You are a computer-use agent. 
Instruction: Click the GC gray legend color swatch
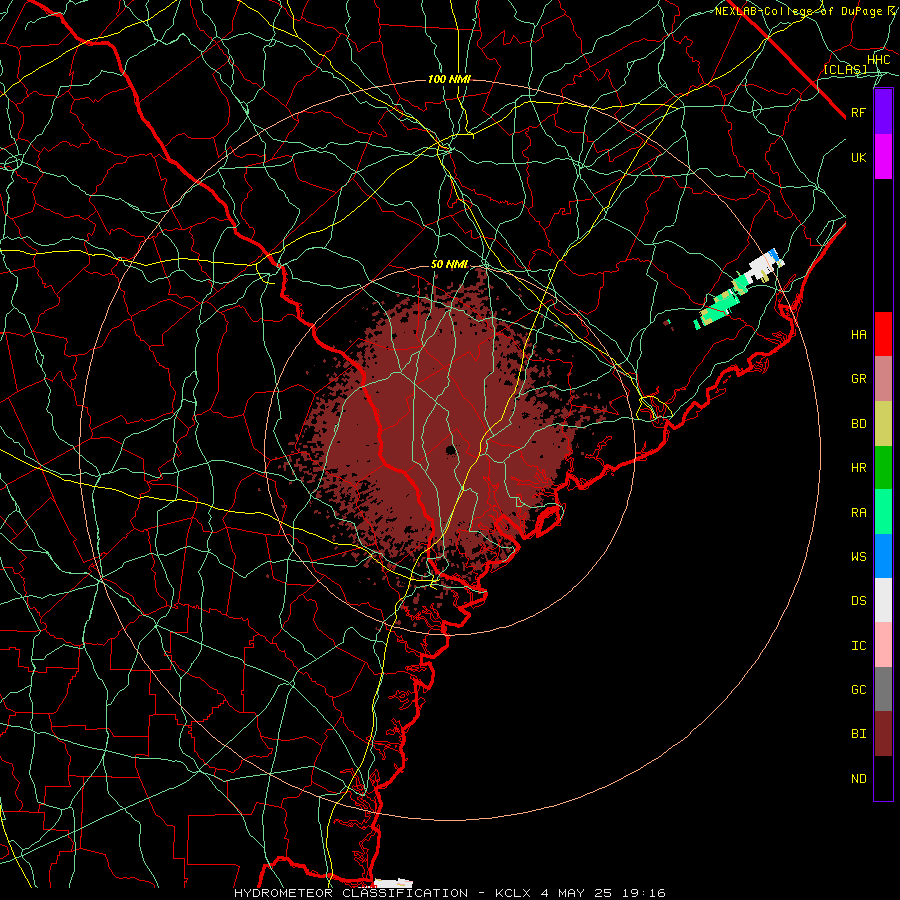pos(883,689)
